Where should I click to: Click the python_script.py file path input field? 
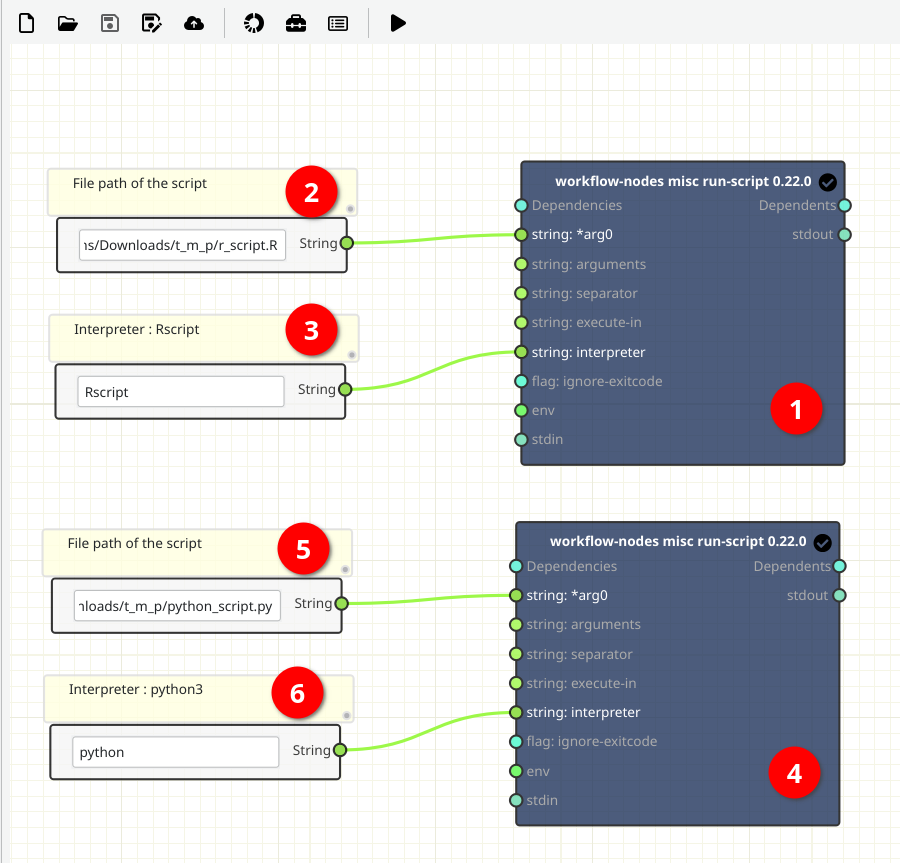pos(177,606)
